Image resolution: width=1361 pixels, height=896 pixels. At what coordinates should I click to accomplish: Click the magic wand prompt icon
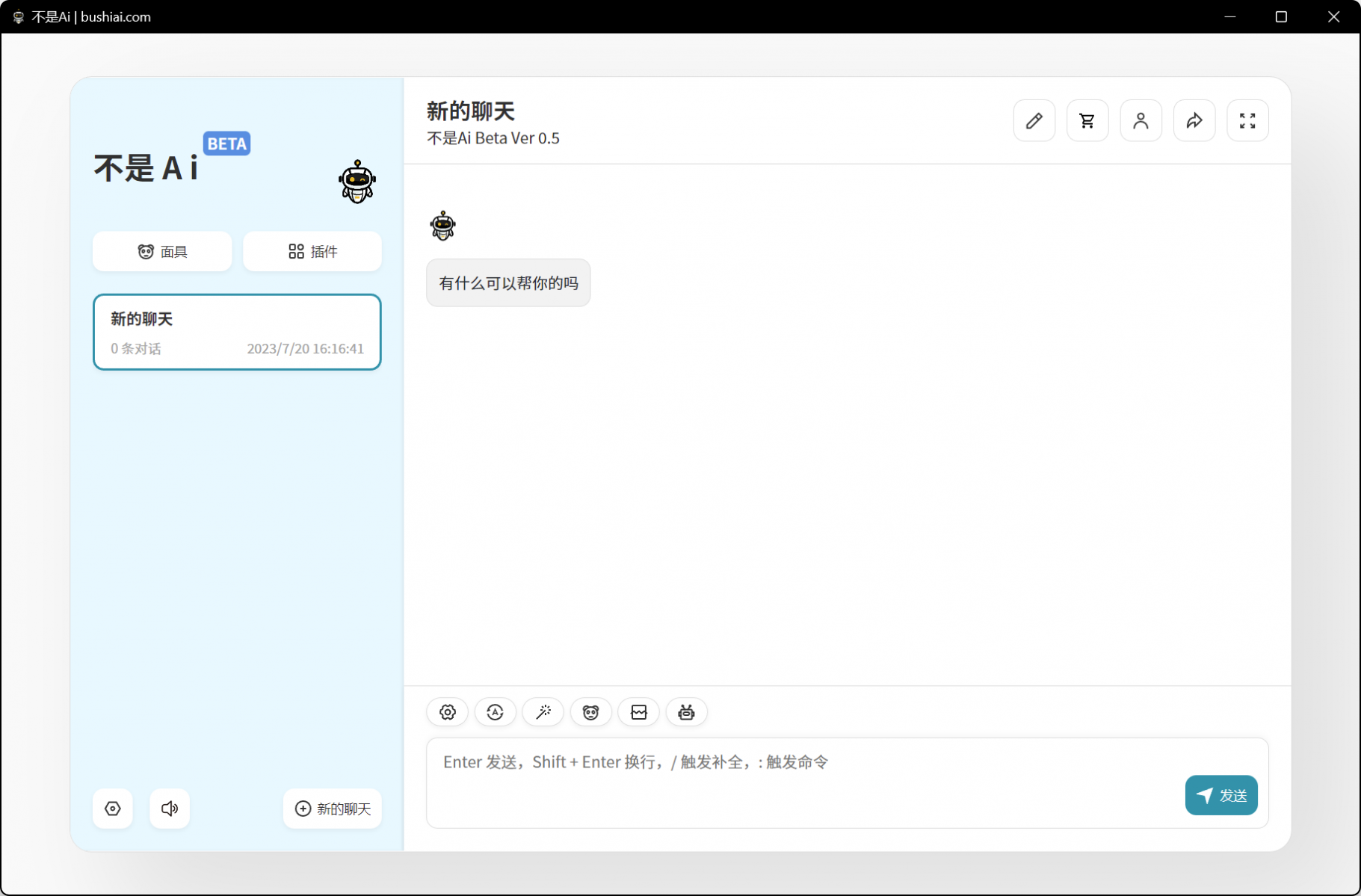543,712
